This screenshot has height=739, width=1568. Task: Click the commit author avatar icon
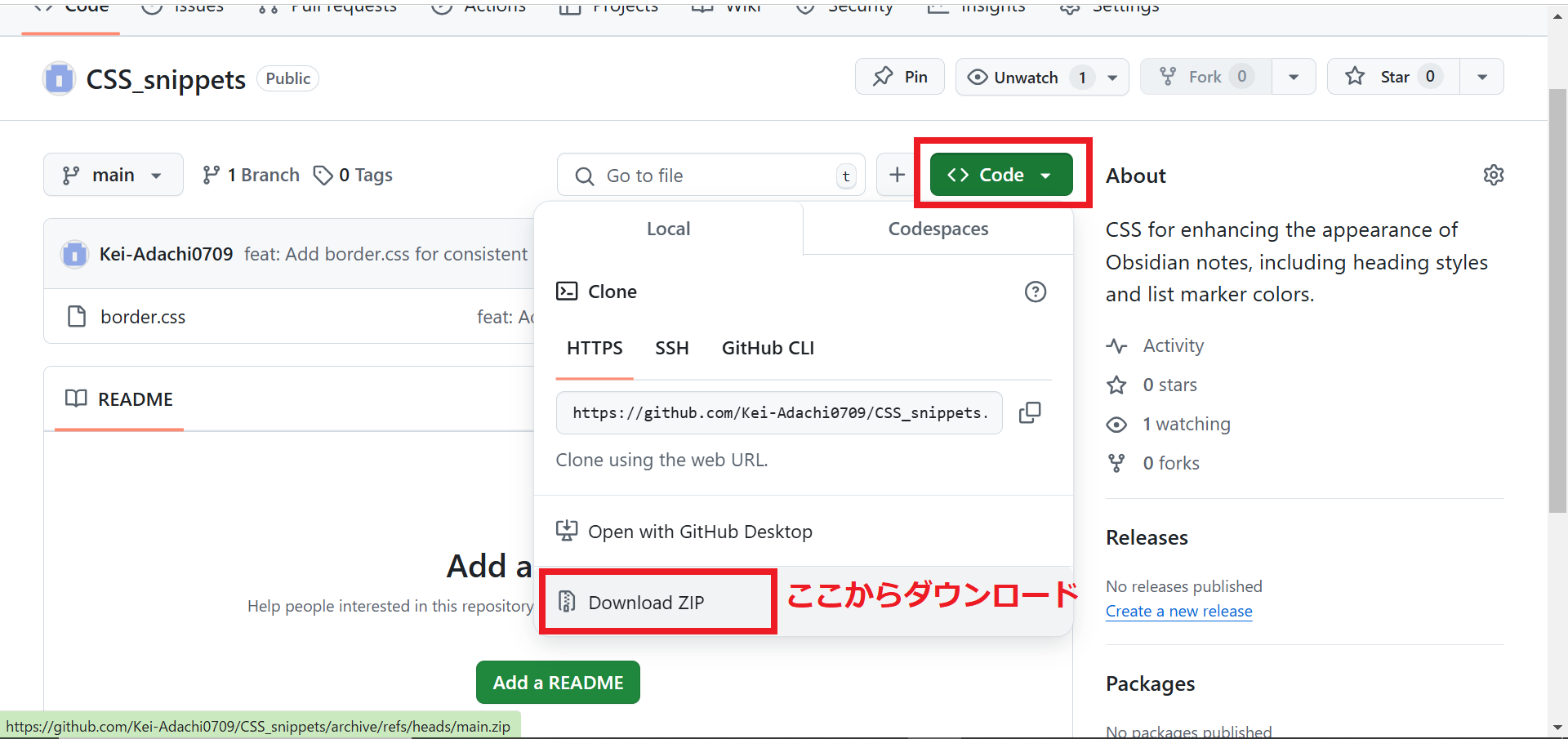click(x=74, y=254)
